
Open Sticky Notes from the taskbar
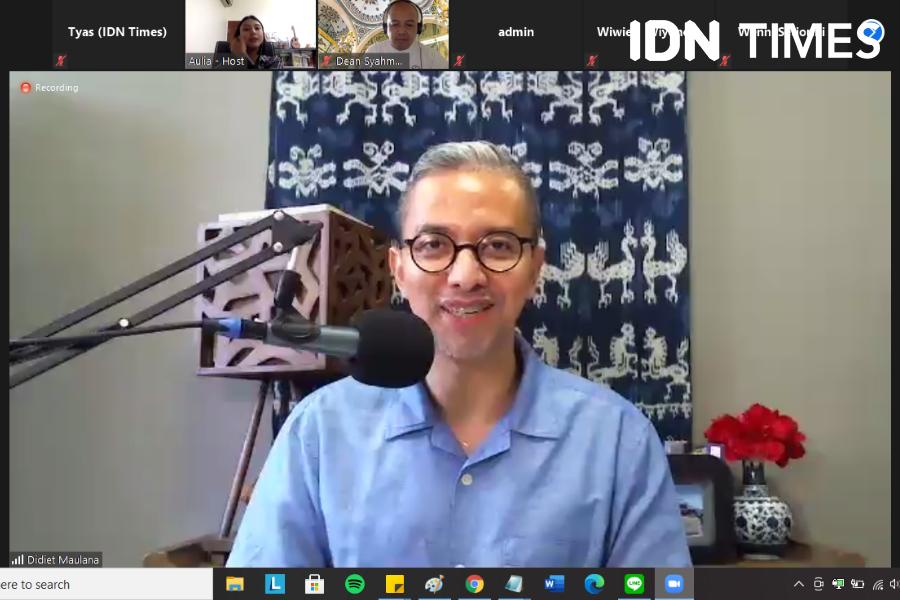394,584
